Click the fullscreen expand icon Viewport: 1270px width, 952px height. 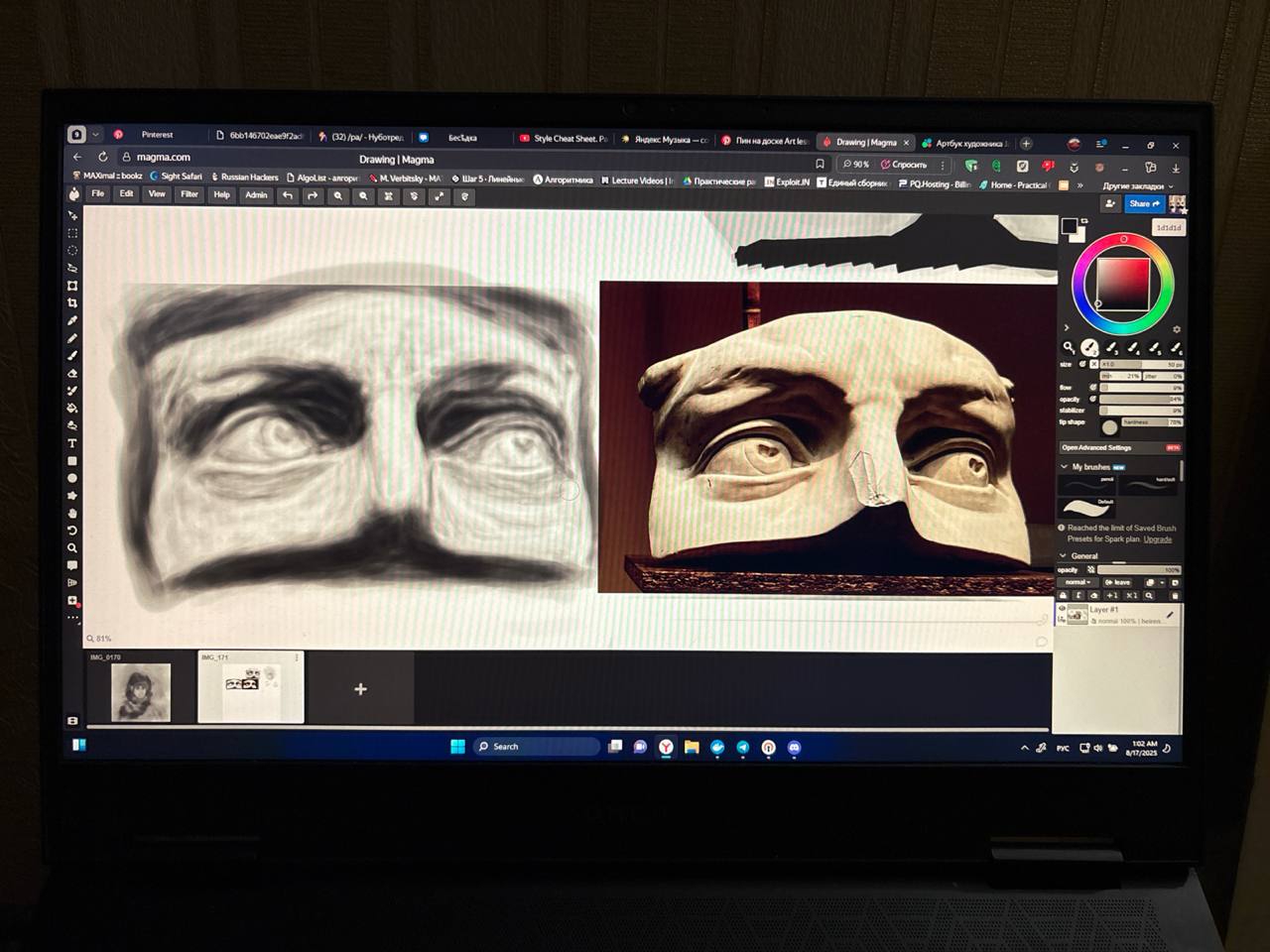coord(439,196)
